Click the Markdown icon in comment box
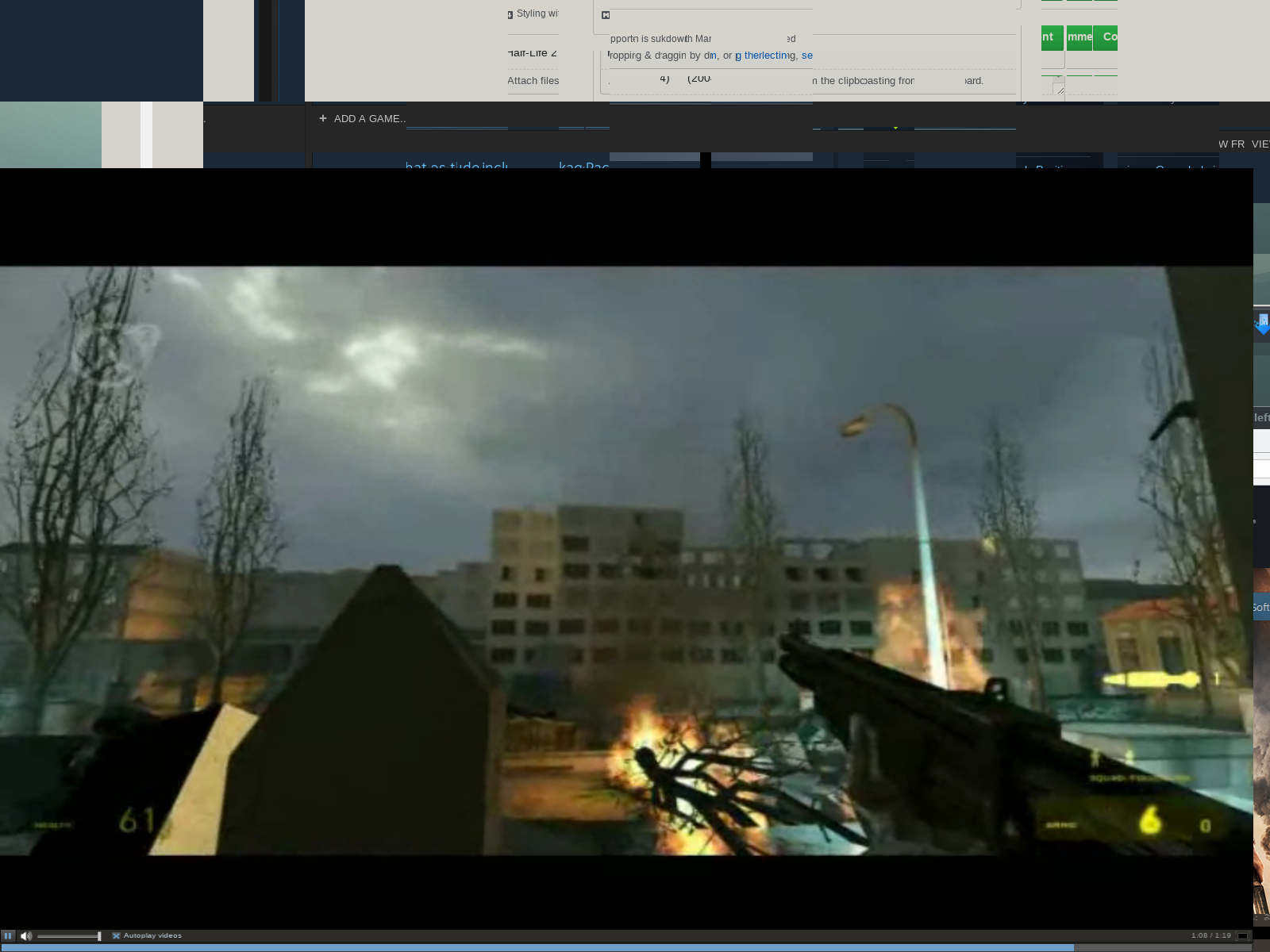 606,15
